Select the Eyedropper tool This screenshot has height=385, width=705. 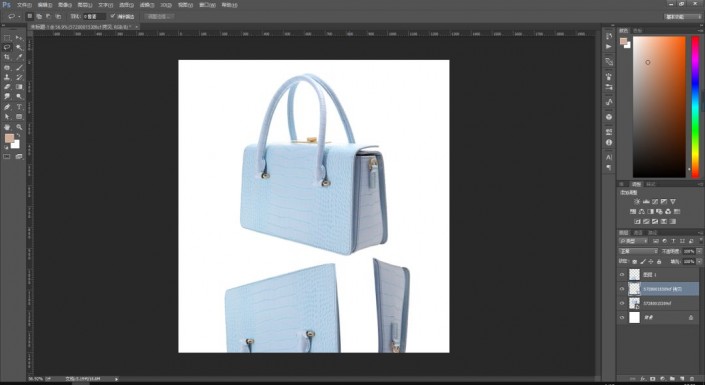pyautogui.click(x=19, y=57)
